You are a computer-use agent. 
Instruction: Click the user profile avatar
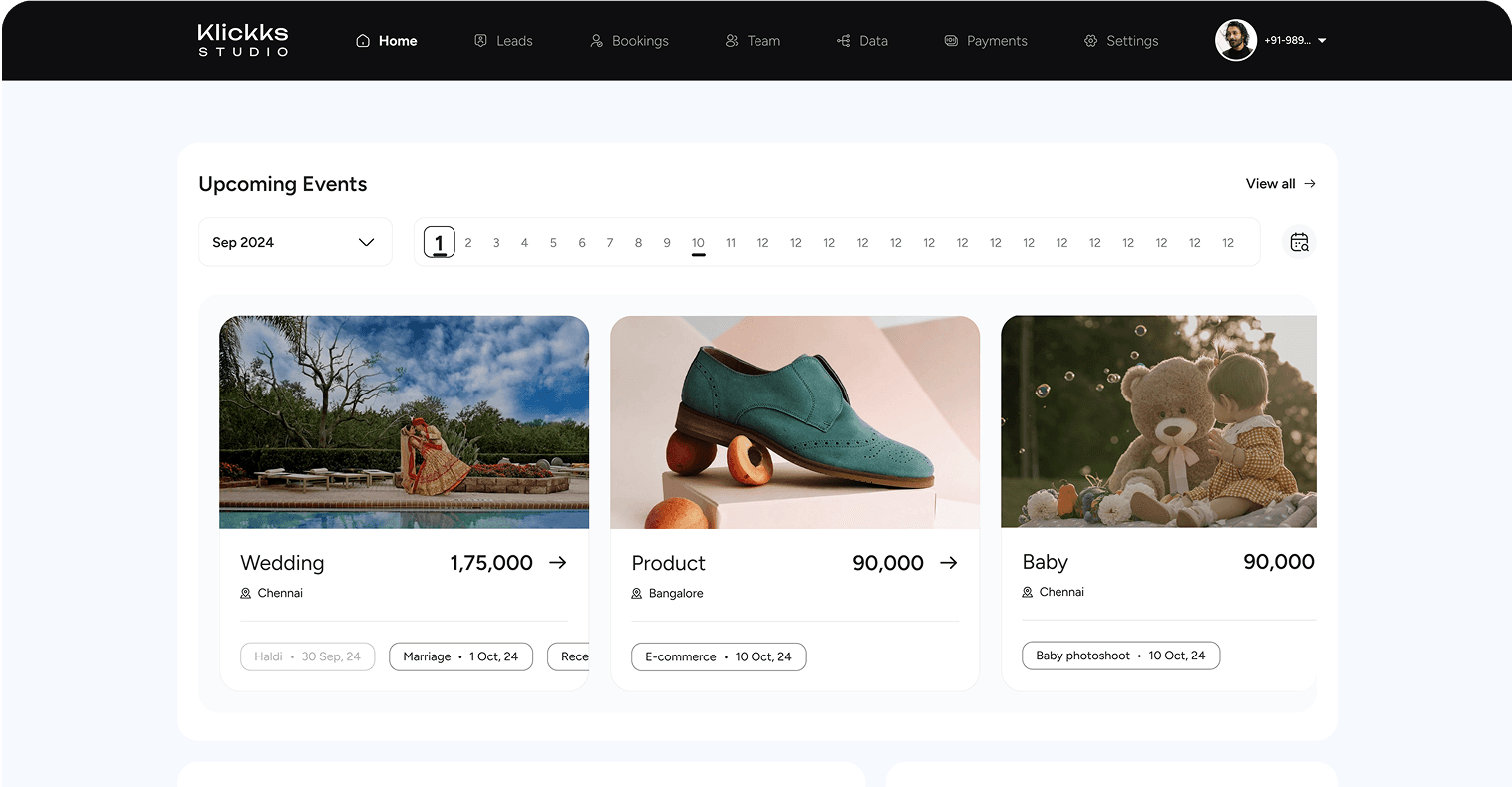1235,41
